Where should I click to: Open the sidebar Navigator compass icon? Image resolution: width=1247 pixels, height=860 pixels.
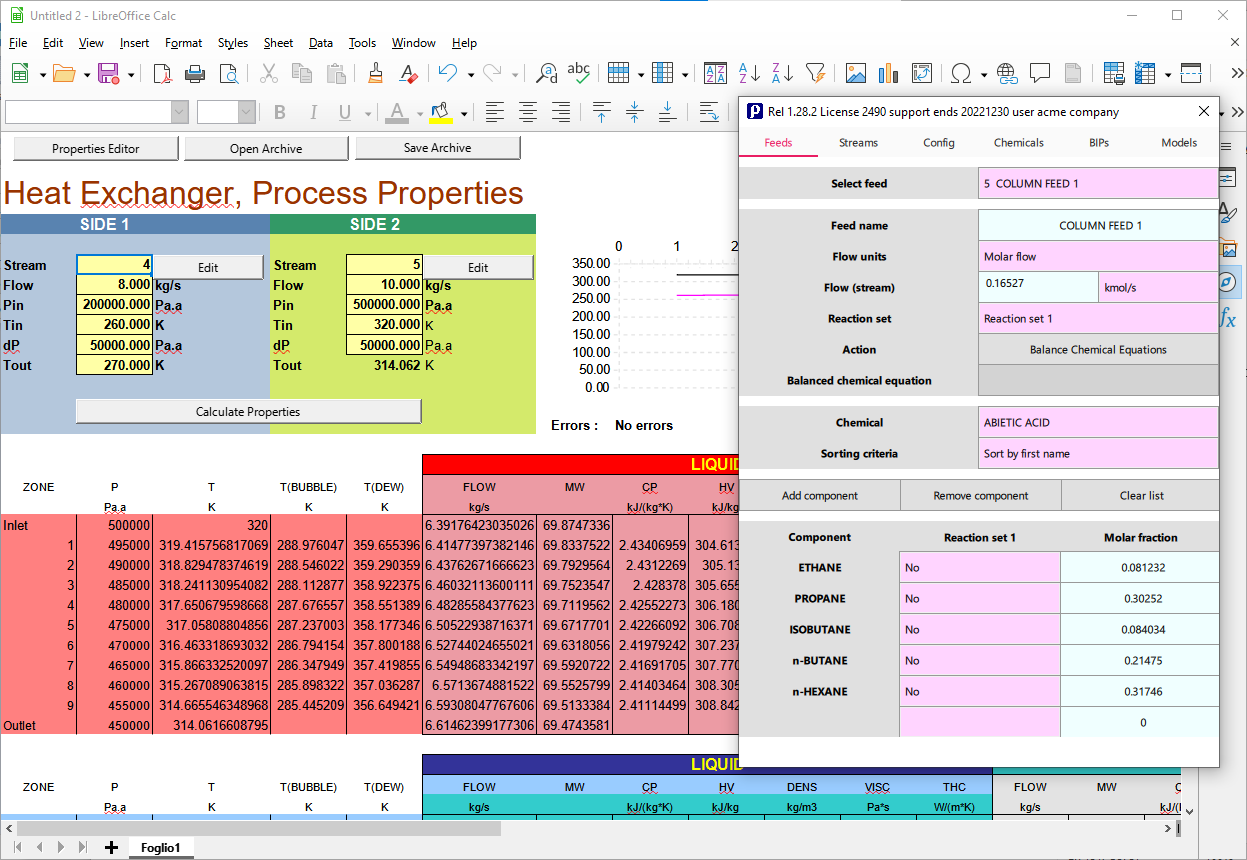coord(1227,283)
